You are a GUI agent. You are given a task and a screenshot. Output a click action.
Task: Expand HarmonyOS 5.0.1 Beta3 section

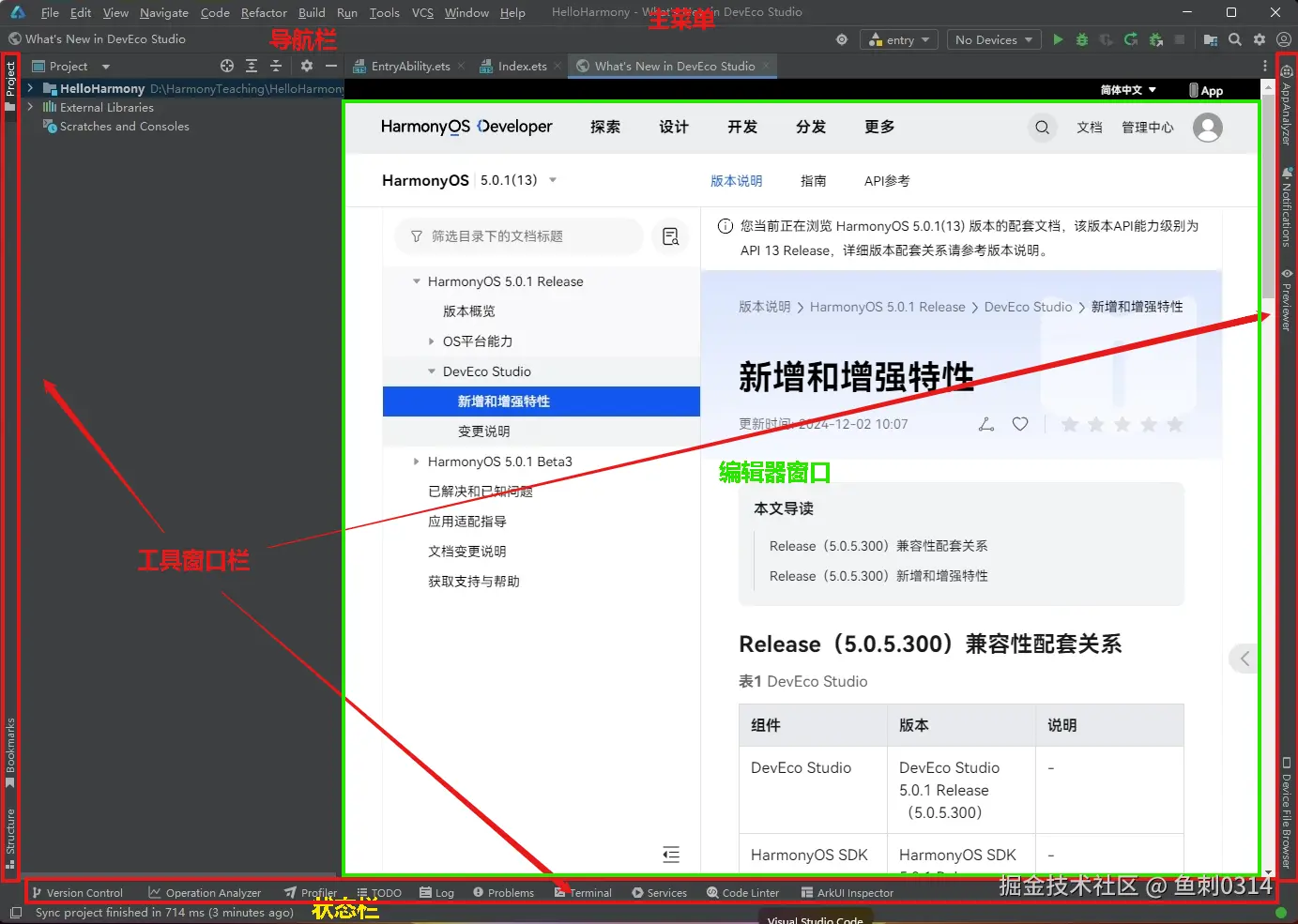tap(417, 462)
